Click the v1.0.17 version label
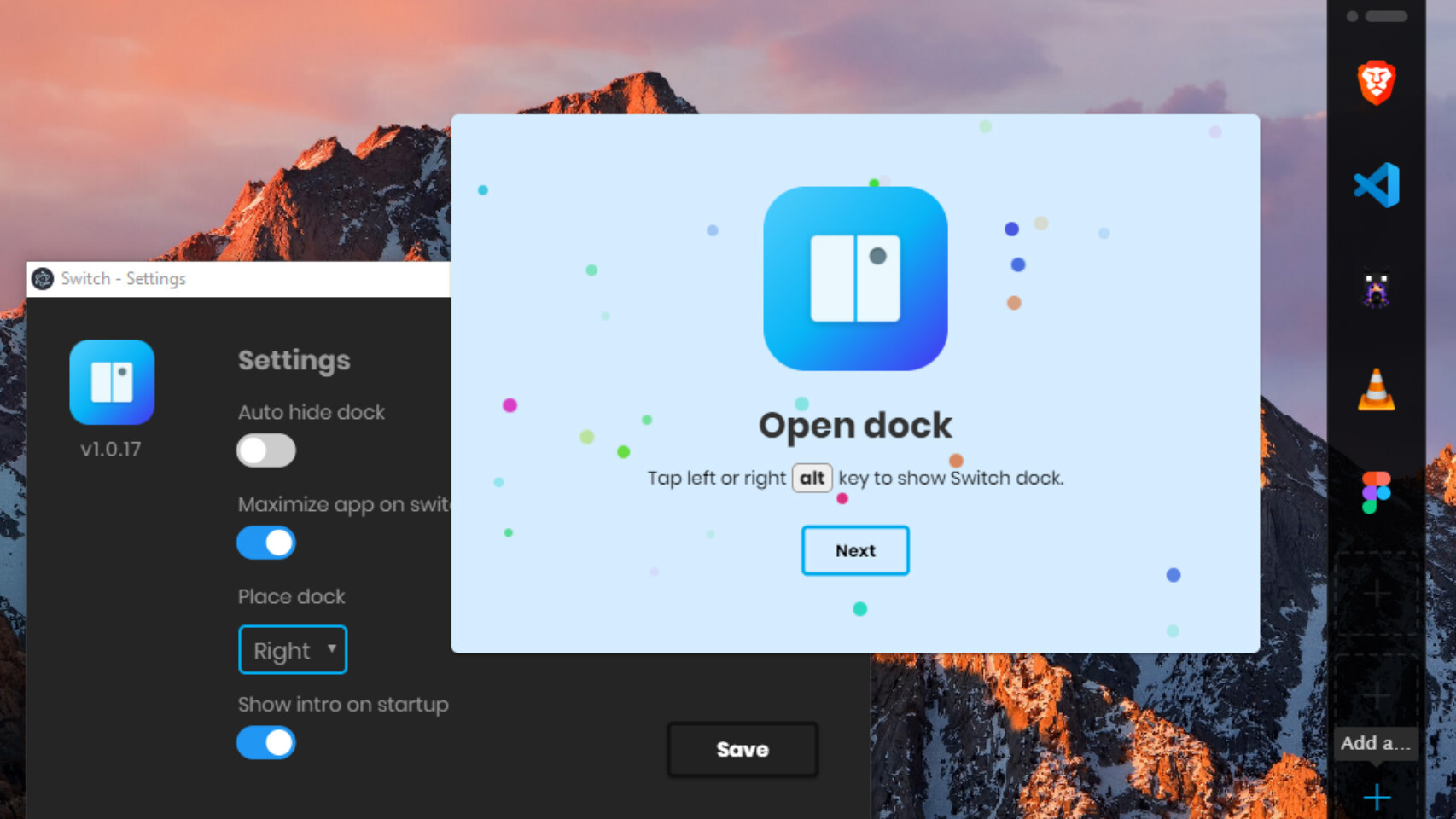The height and width of the screenshot is (819, 1456). pos(111,450)
